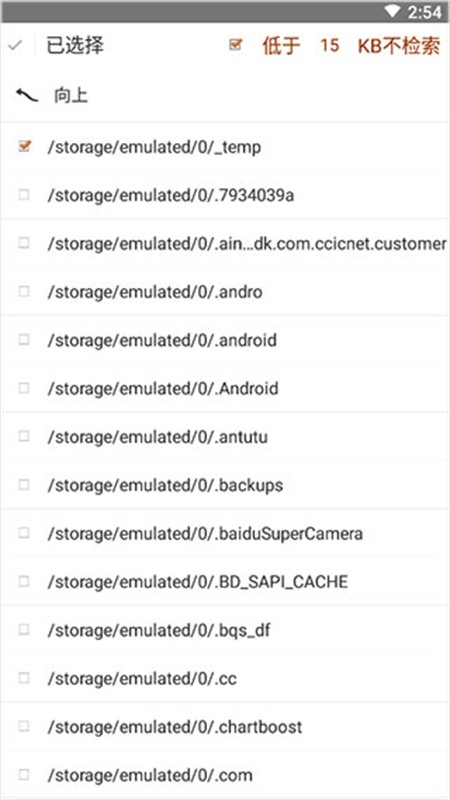Image resolution: width=450 pixels, height=800 pixels.
Task: Click the up-arrow icon next to 向上
Action: [27, 95]
